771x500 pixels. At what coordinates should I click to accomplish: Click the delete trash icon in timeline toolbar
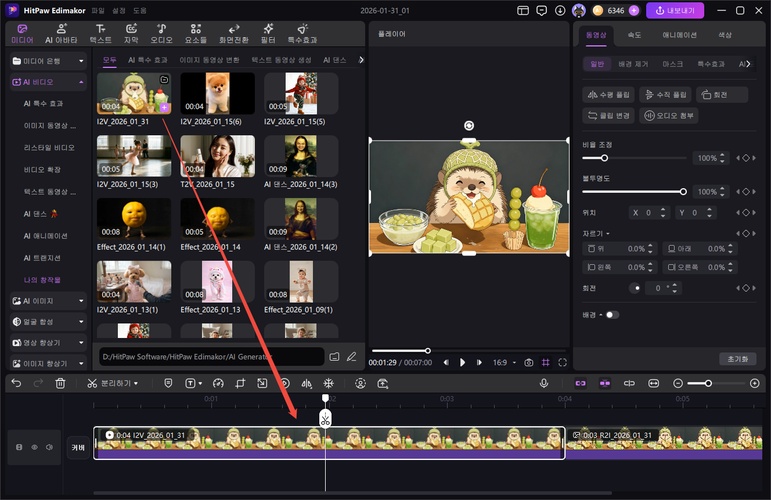coord(60,383)
